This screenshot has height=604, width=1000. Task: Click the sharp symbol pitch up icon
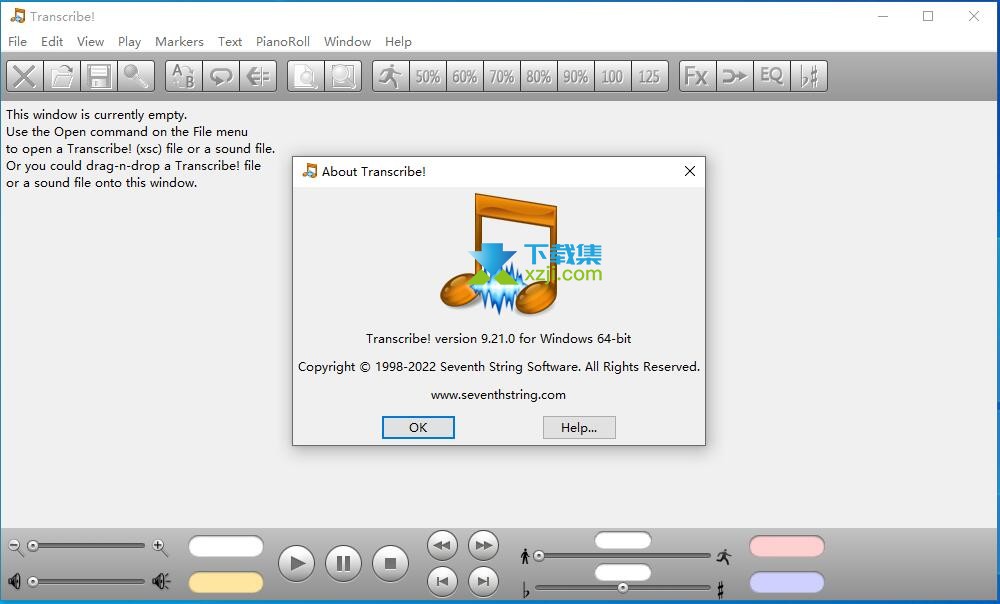[x=721, y=590]
